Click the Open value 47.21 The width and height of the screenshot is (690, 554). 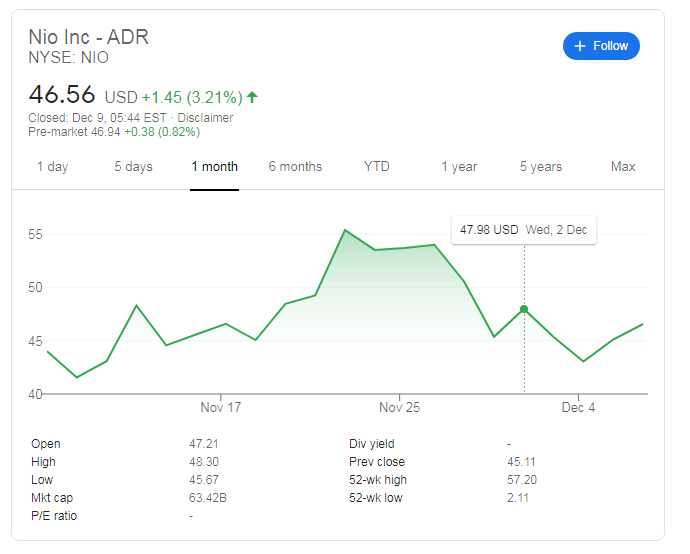pos(203,444)
